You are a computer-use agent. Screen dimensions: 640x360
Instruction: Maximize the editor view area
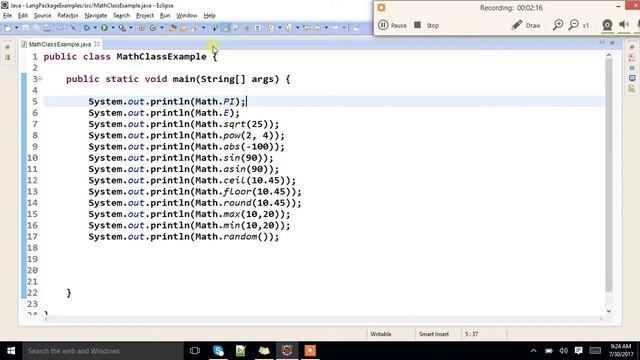[612, 43]
